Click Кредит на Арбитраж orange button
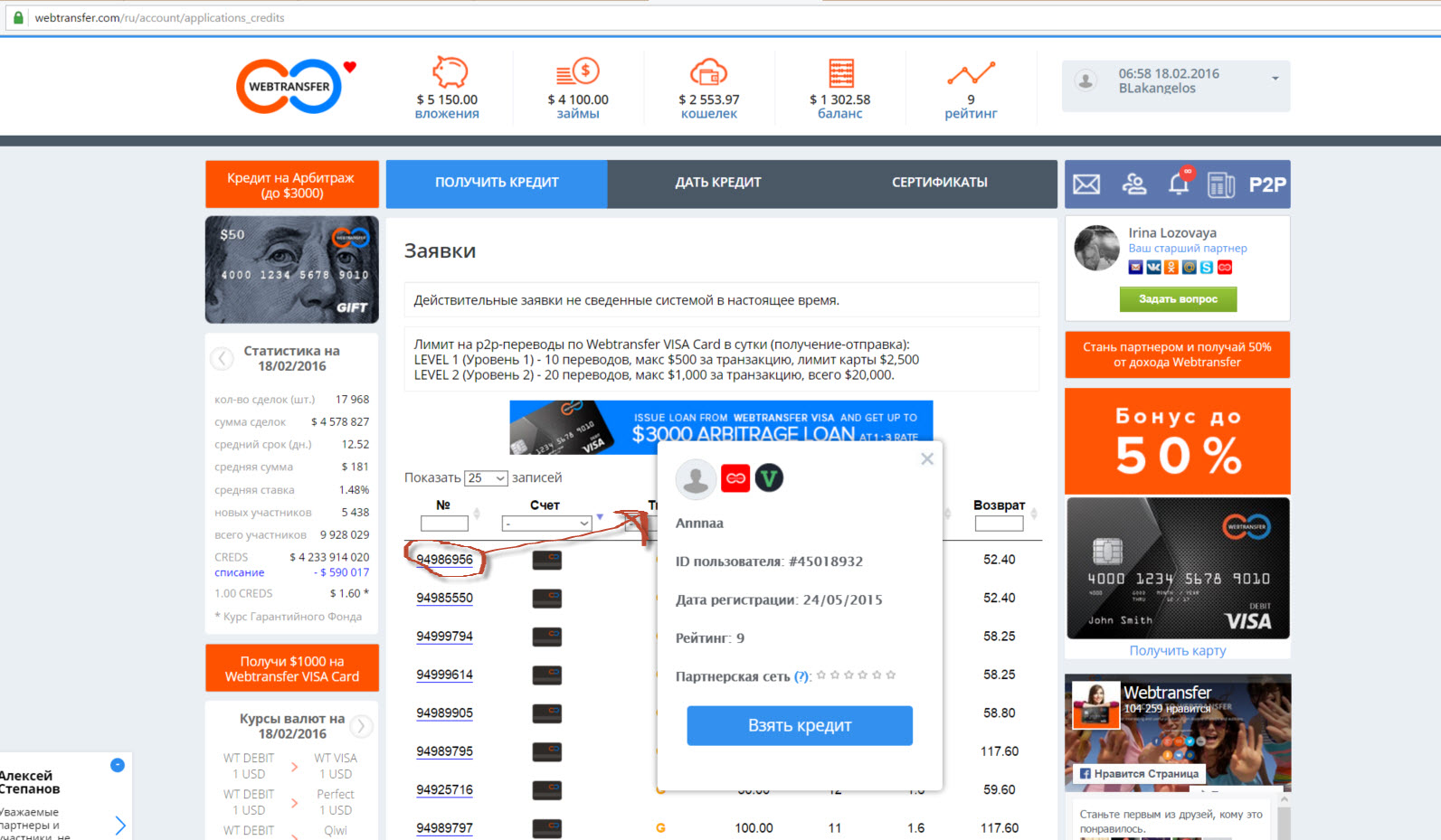Screen dimensions: 1441x840 tap(290, 184)
